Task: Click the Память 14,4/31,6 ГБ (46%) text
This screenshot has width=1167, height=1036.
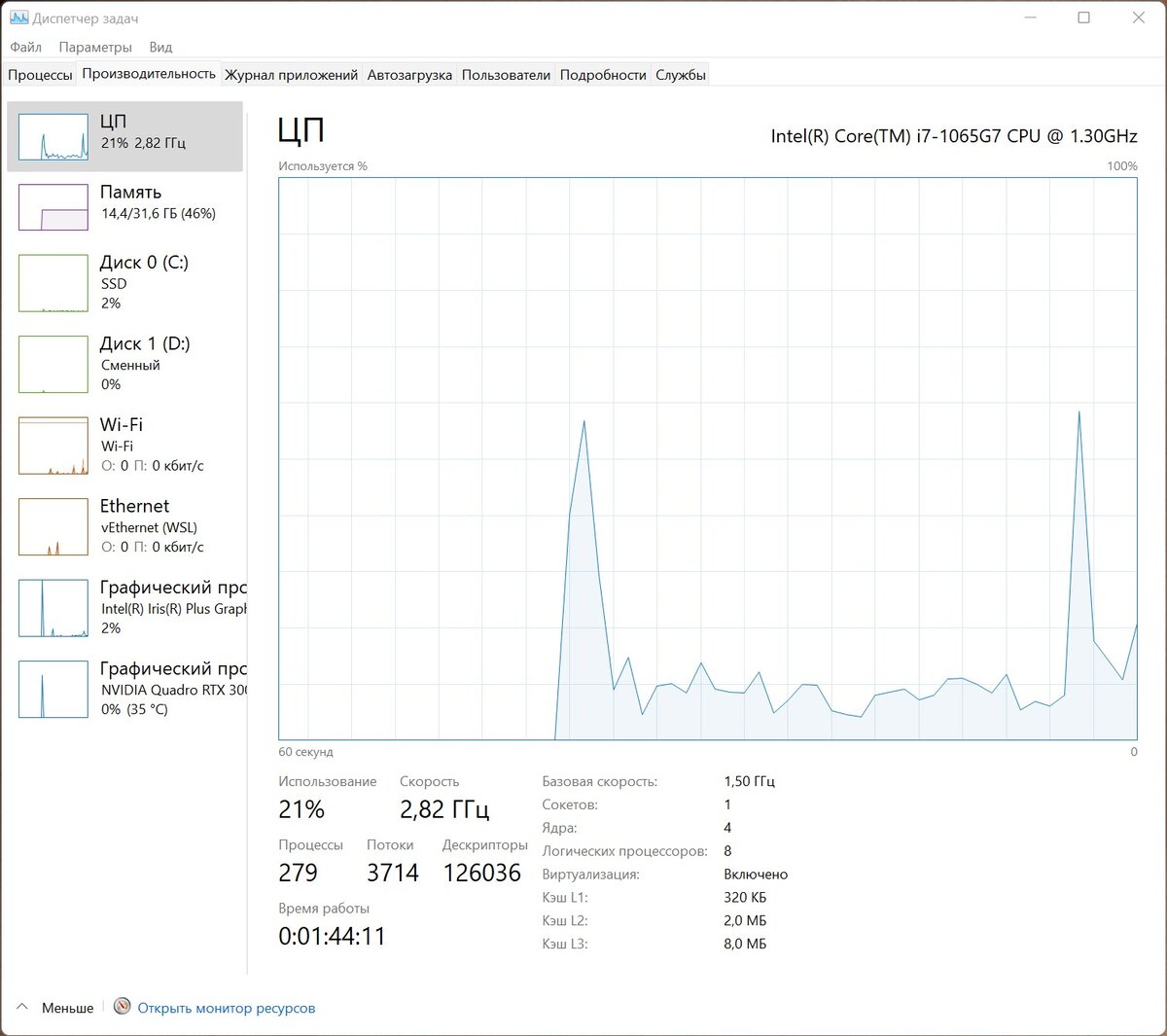Action: [159, 213]
